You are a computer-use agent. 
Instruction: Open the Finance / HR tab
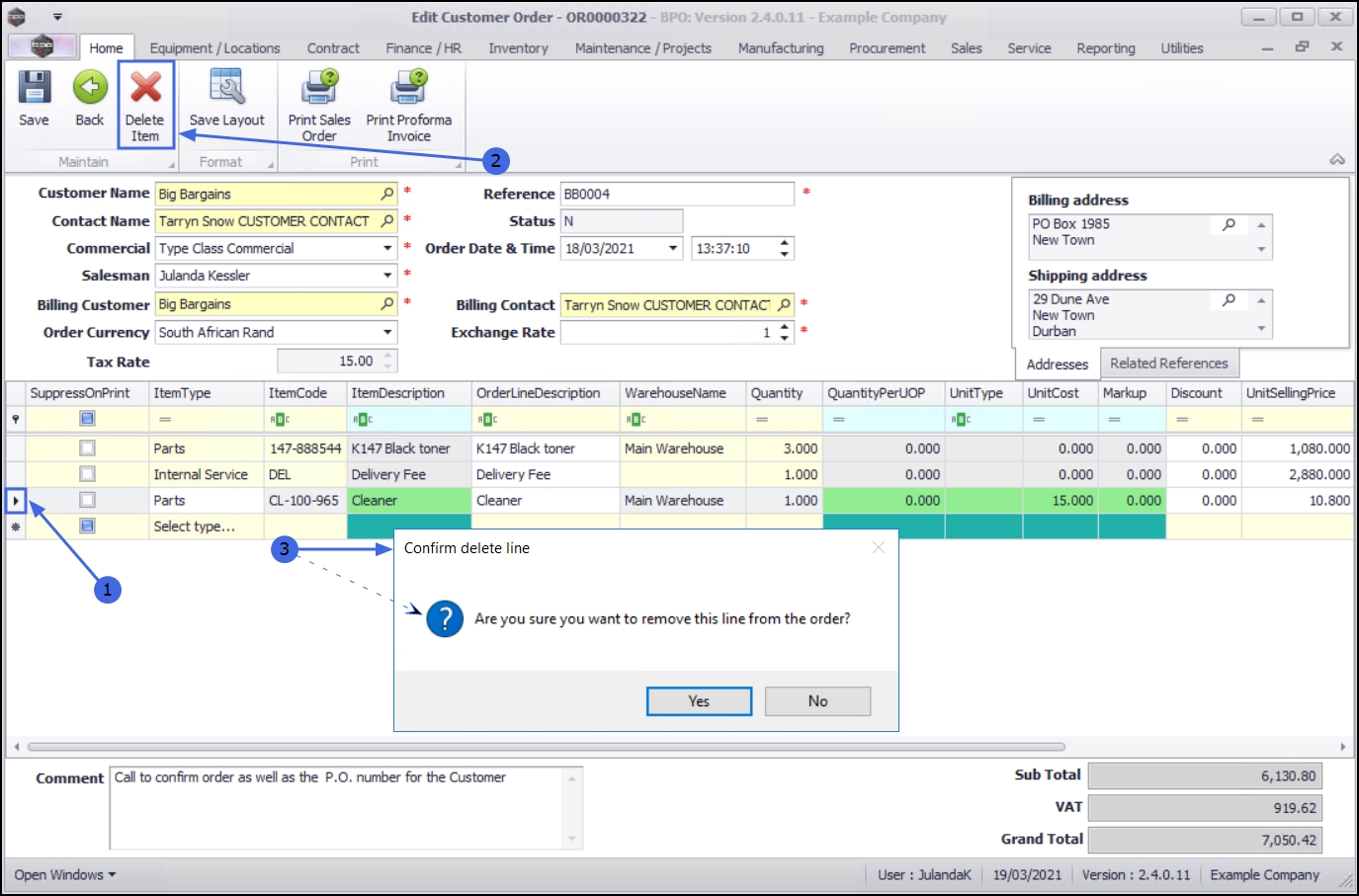[x=423, y=48]
